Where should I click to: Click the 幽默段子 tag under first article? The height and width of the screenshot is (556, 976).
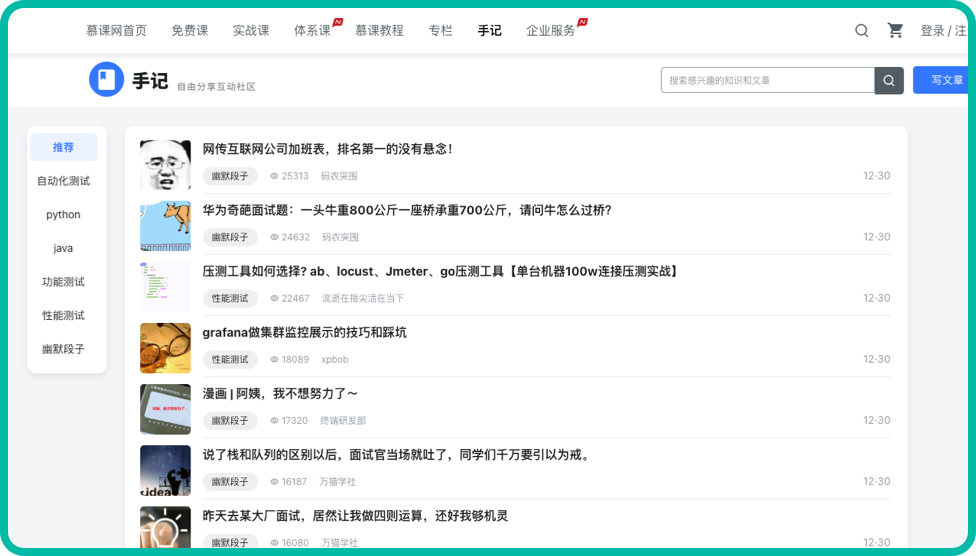coord(229,176)
